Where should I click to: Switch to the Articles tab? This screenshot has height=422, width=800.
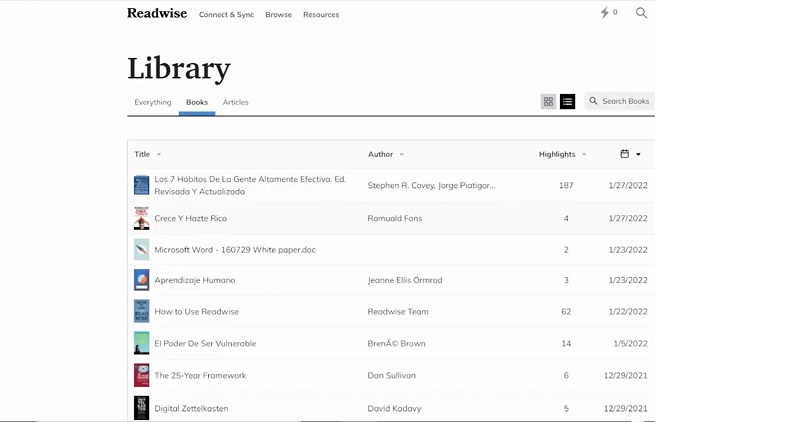(x=235, y=102)
